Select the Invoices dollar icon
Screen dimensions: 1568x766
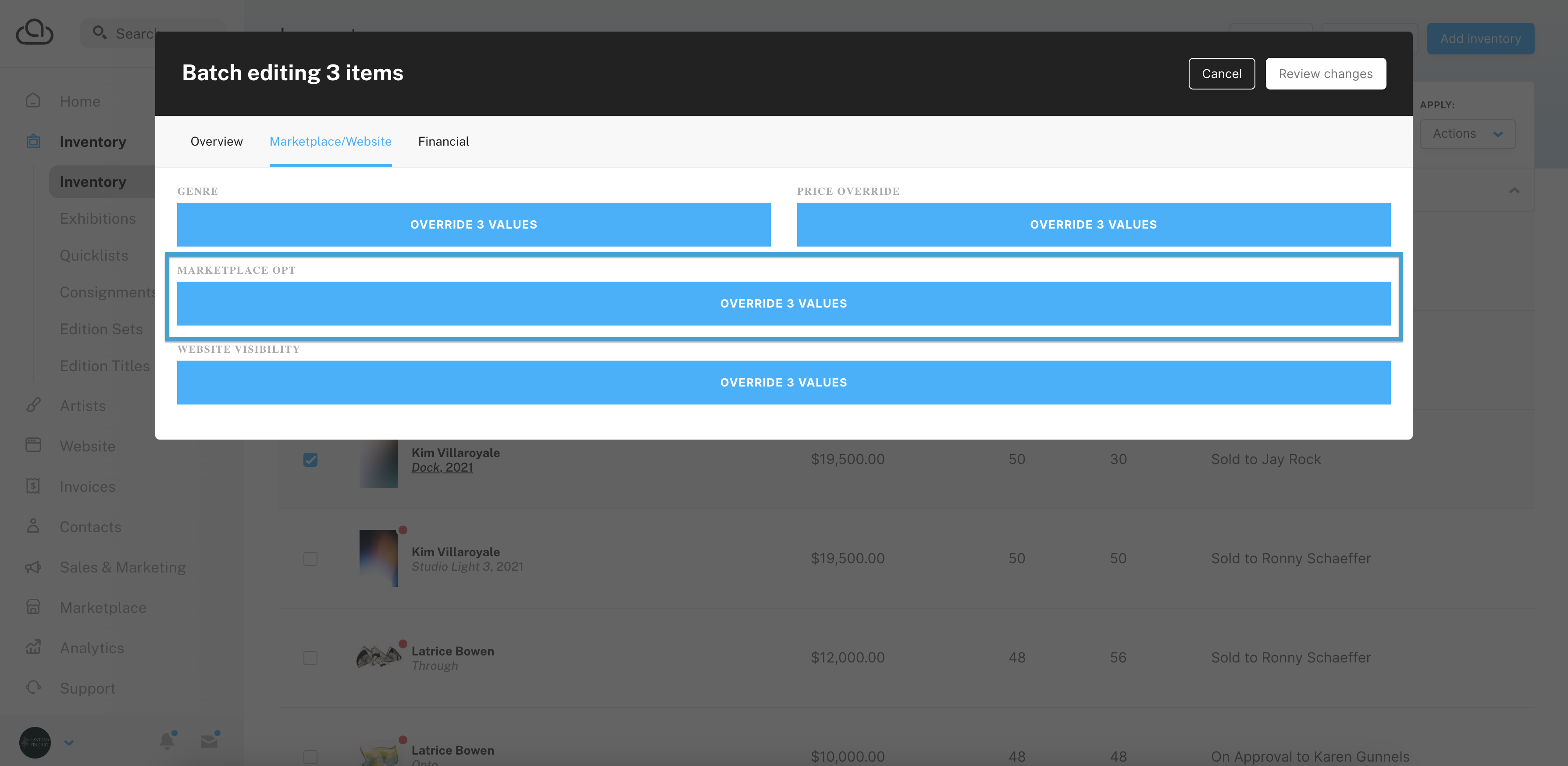point(33,485)
